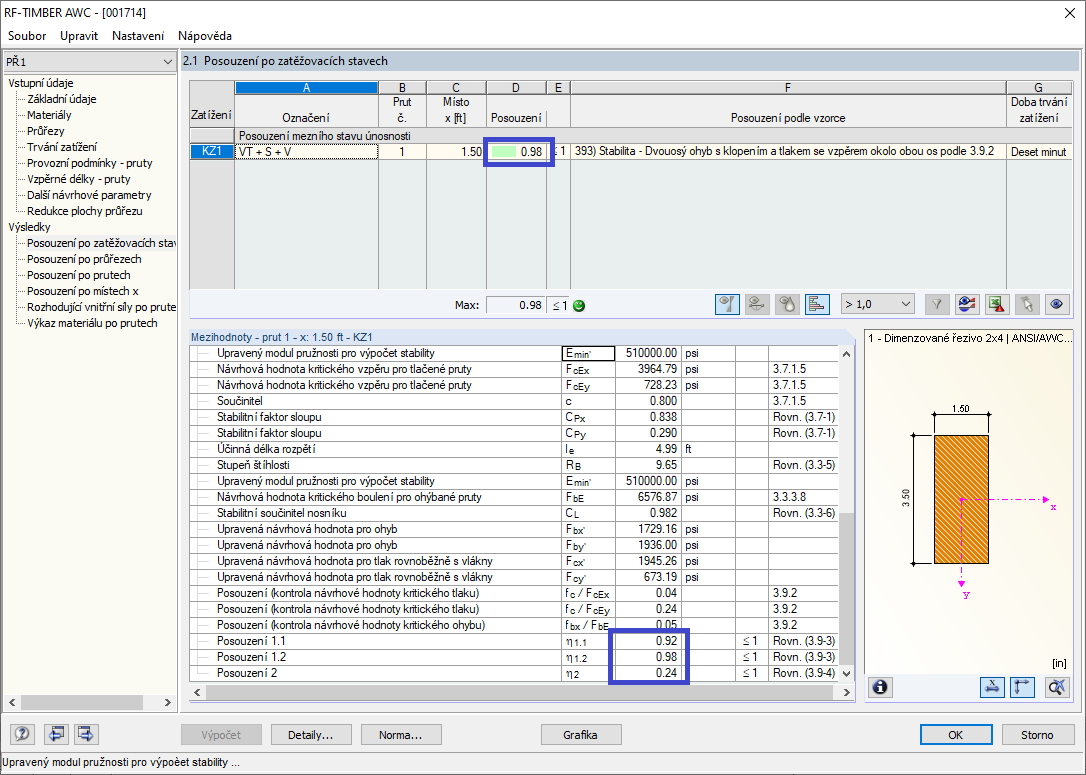
Task: Toggle the colored result bars icon
Action: coord(817,304)
